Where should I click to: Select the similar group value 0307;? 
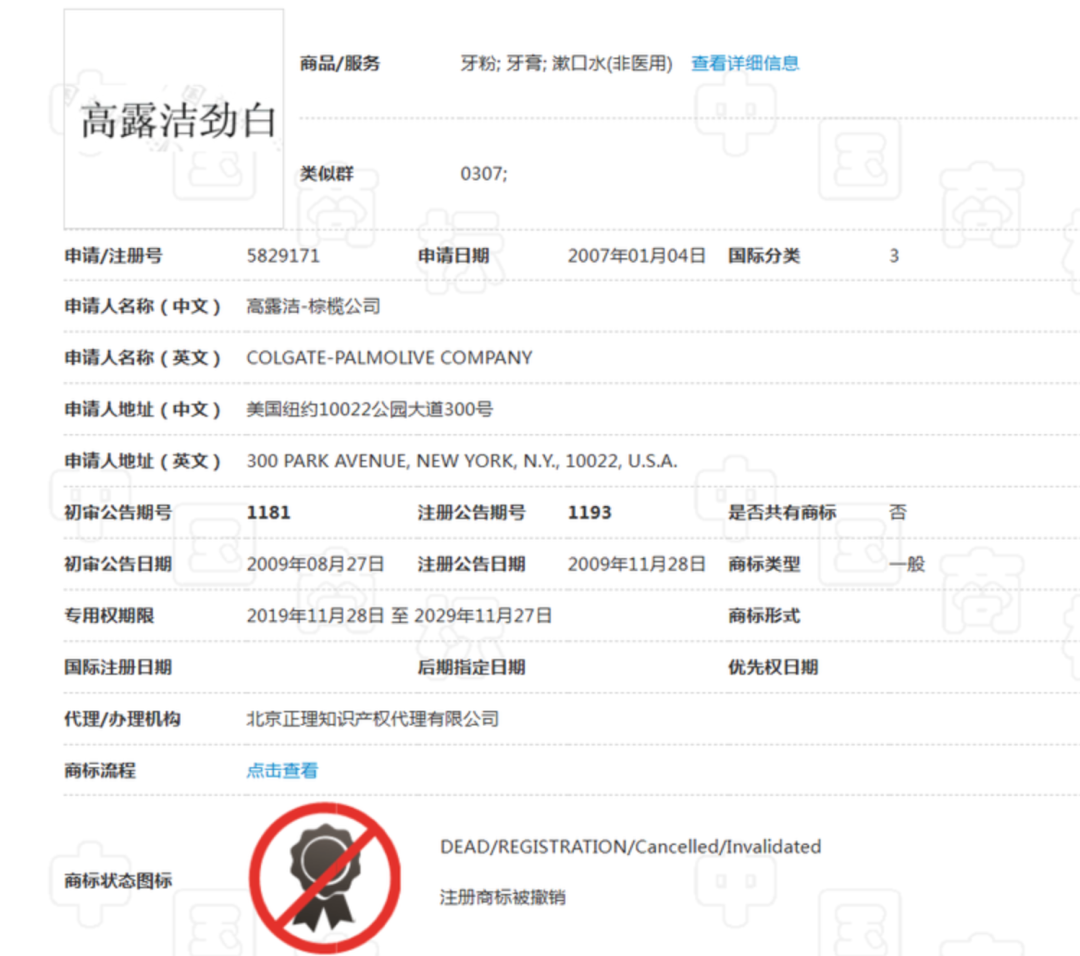tap(484, 174)
